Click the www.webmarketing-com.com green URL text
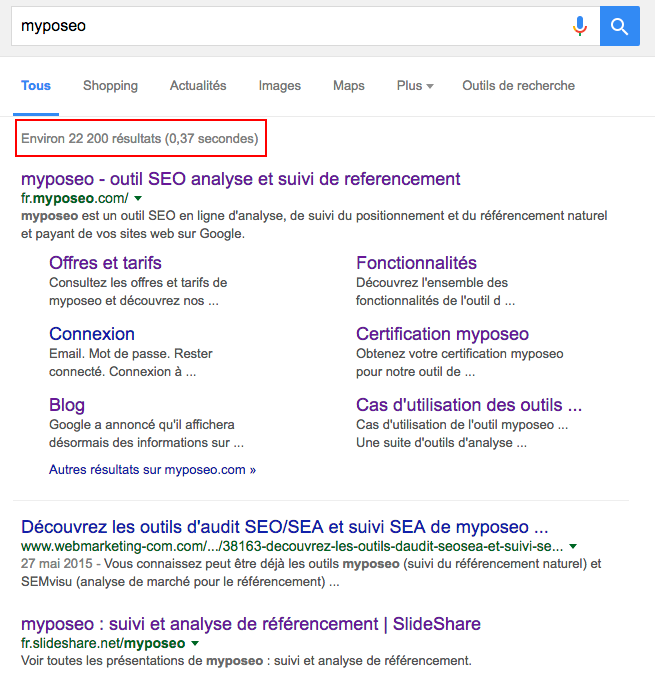Viewport: 655px width, 681px height. tap(292, 546)
